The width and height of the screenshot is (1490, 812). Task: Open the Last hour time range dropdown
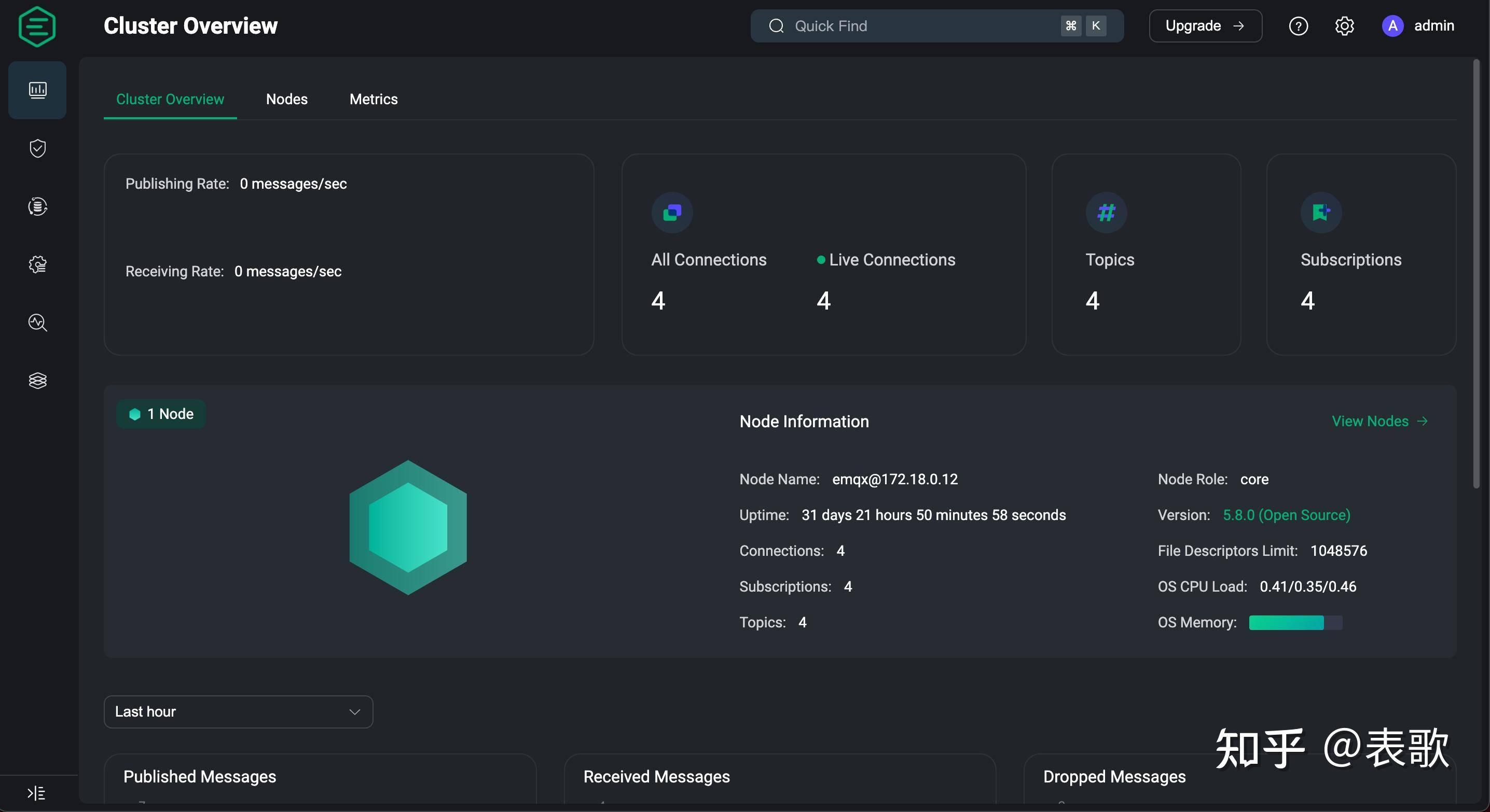[238, 711]
